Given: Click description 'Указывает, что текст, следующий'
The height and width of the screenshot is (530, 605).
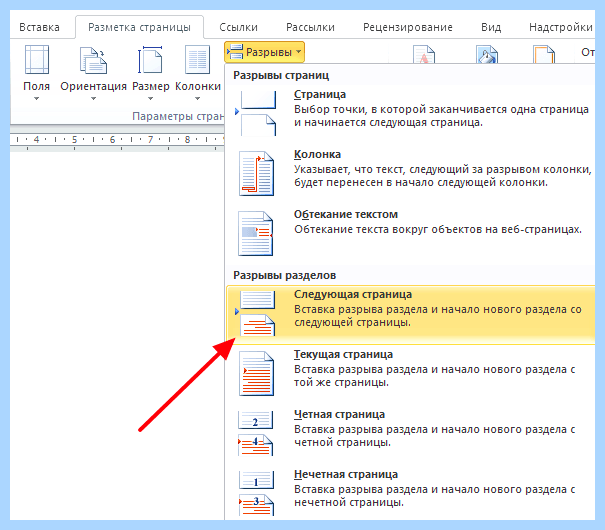Looking at the screenshot, I should coord(443,176).
